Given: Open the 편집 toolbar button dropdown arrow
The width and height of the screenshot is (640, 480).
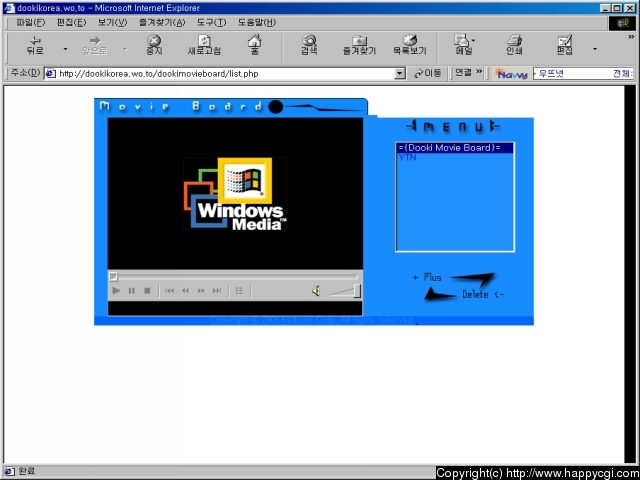Looking at the screenshot, I should (595, 49).
